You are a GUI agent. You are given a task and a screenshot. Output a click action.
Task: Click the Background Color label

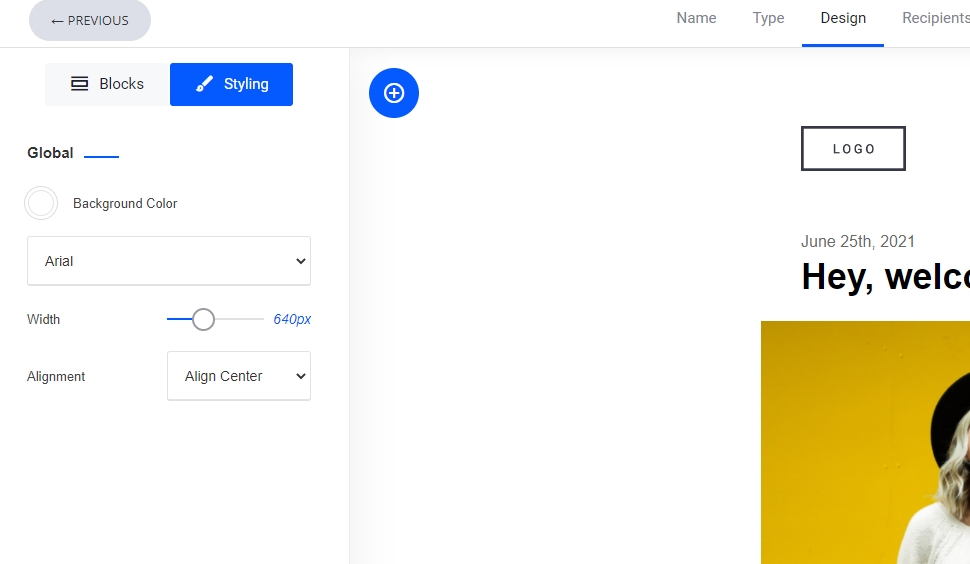[x=125, y=203]
